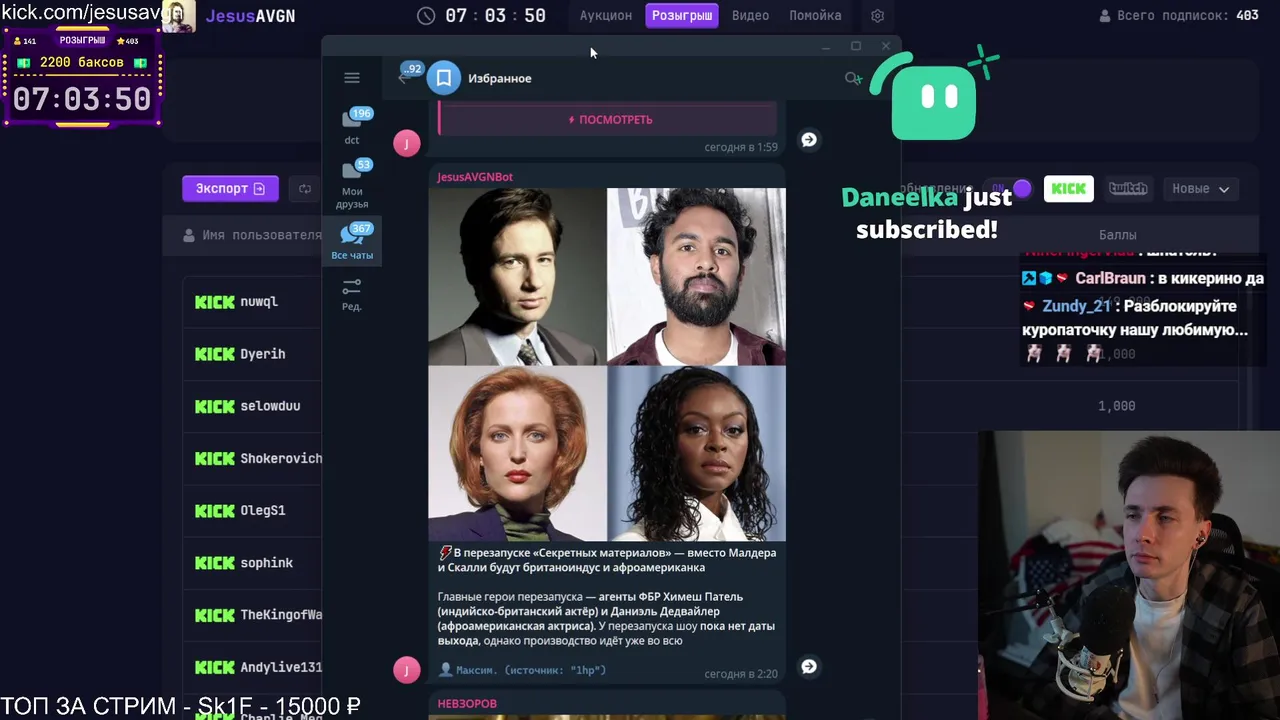Viewport: 1280px width, 720px height.
Task: Click the 07:03:50 timer in top bar
Action: pyautogui.click(x=495, y=16)
